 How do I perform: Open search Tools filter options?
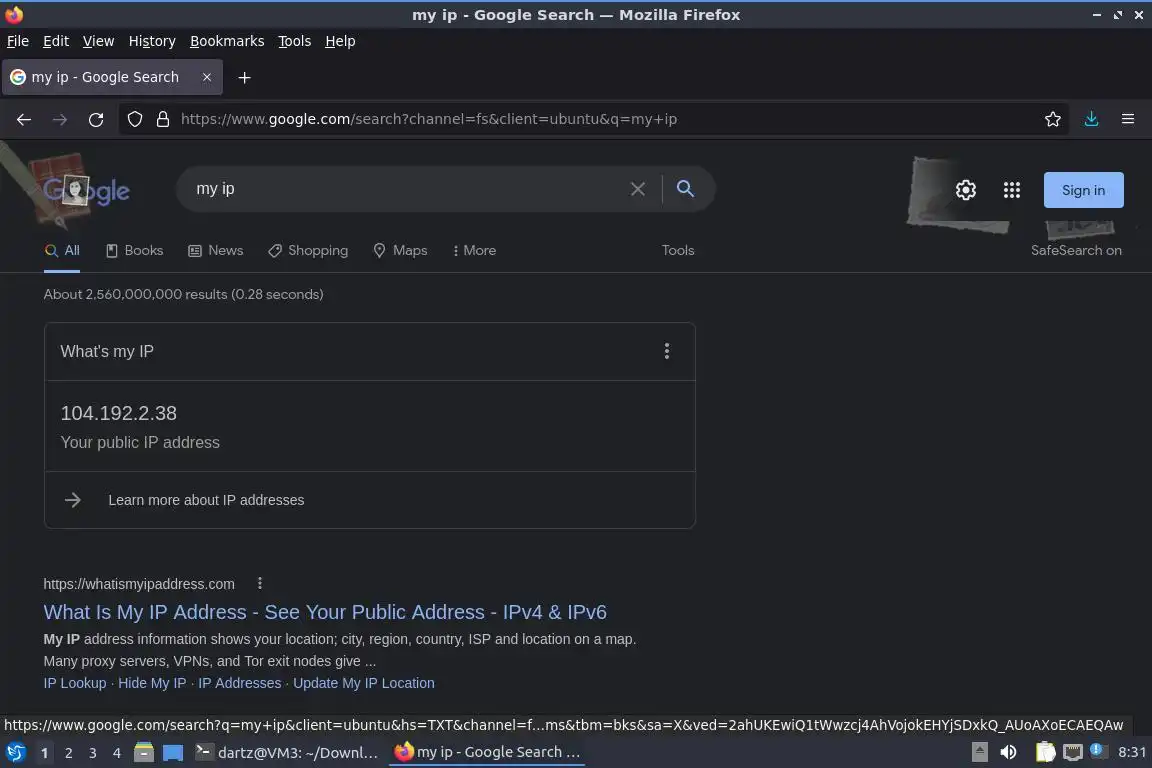pyautogui.click(x=678, y=251)
